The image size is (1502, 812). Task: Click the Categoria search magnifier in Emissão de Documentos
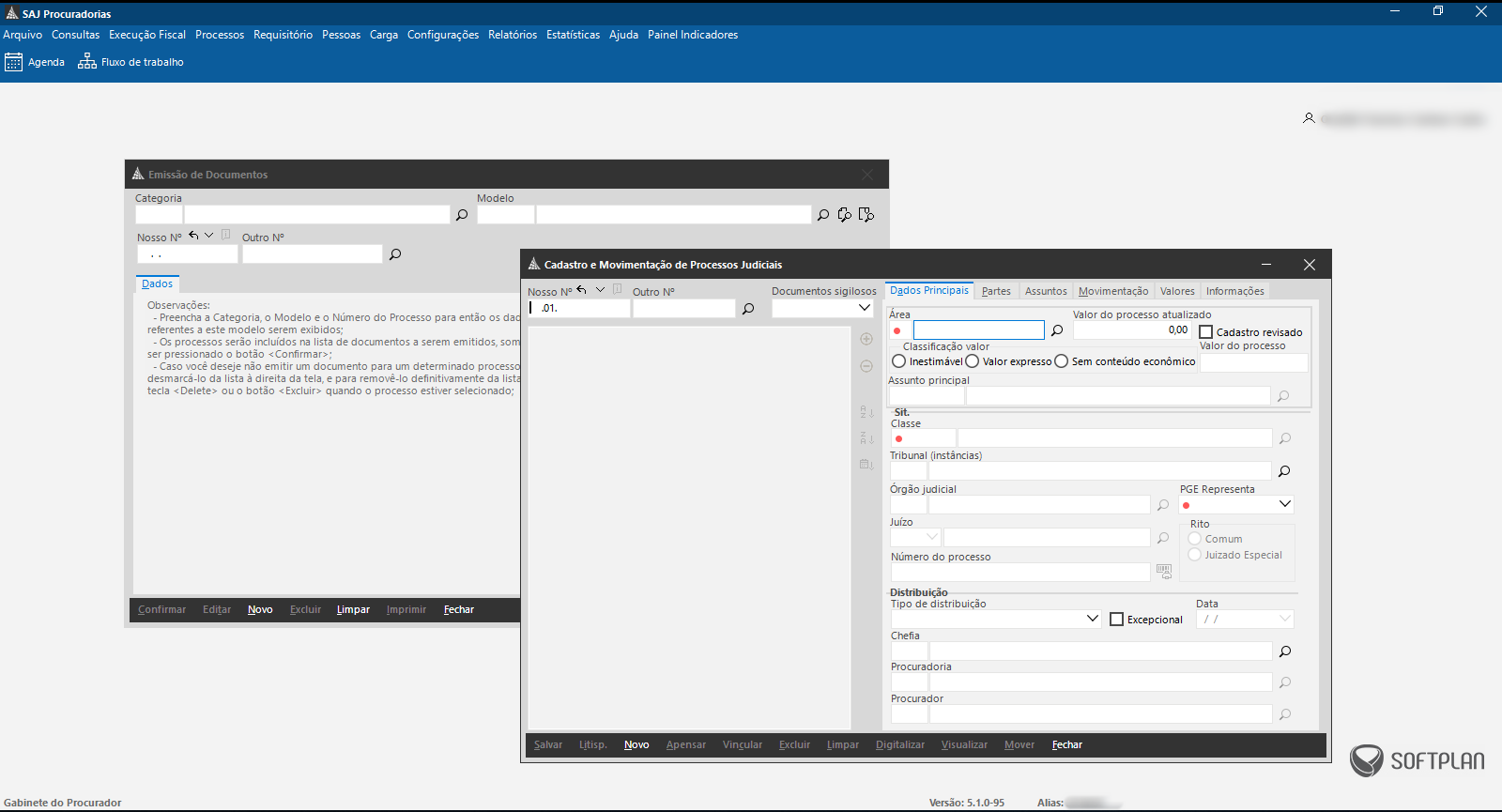(x=462, y=215)
